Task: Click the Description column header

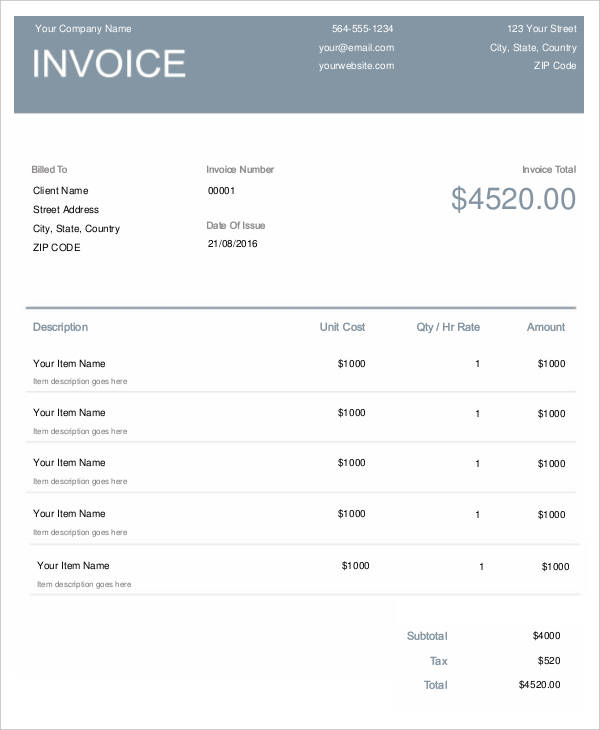Action: [60, 327]
